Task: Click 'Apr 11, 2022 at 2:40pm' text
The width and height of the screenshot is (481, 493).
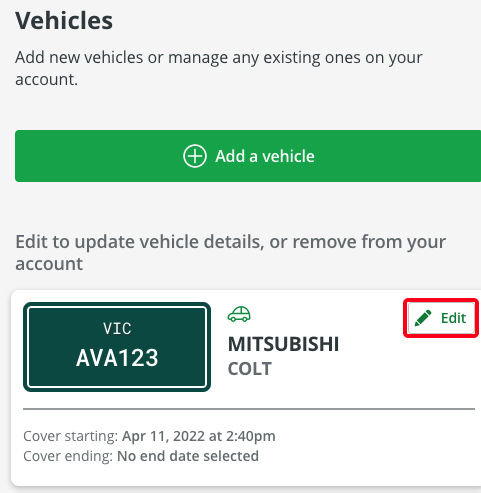Action: click(199, 436)
